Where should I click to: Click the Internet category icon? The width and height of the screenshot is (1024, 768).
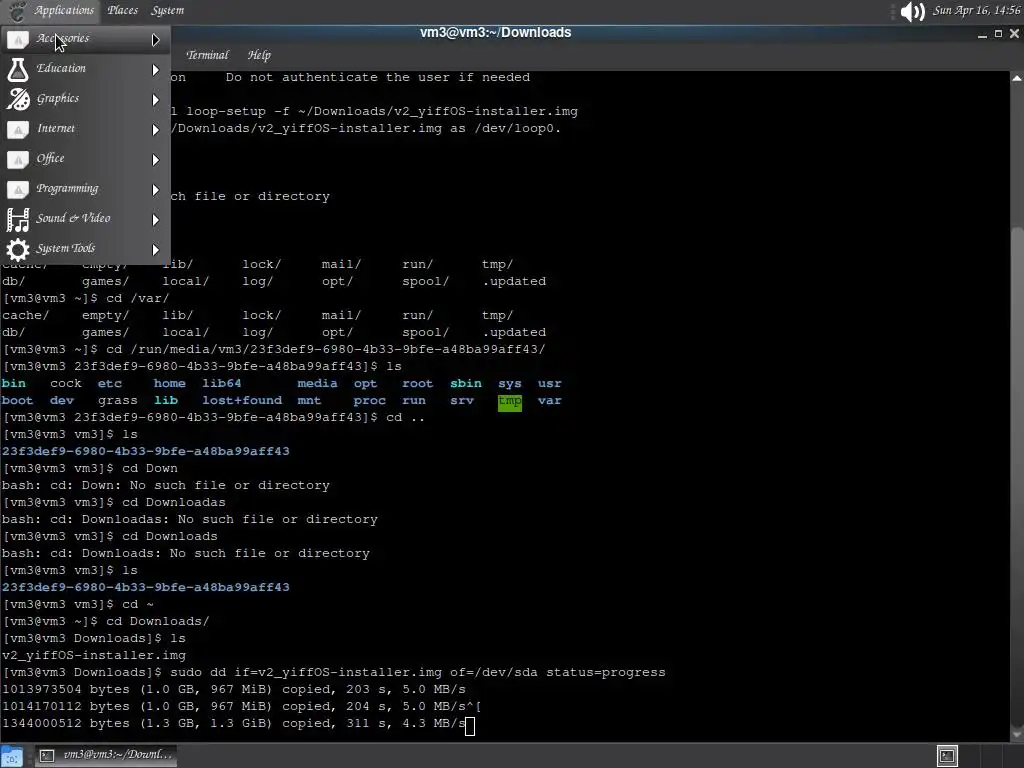tap(18, 129)
